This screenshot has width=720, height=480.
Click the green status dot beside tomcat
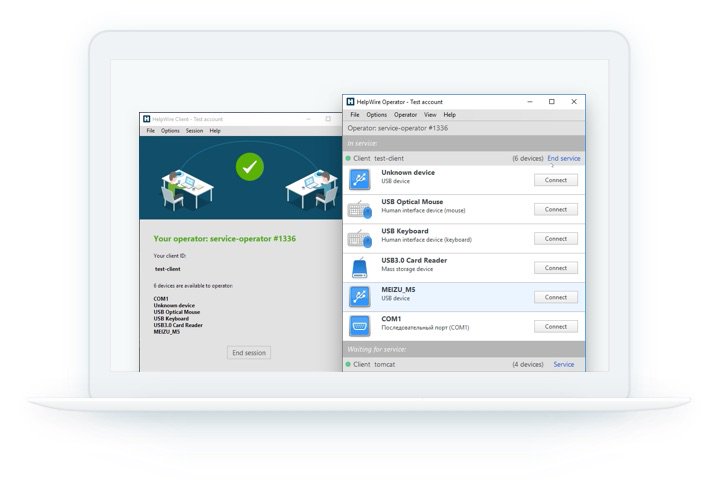(x=348, y=364)
